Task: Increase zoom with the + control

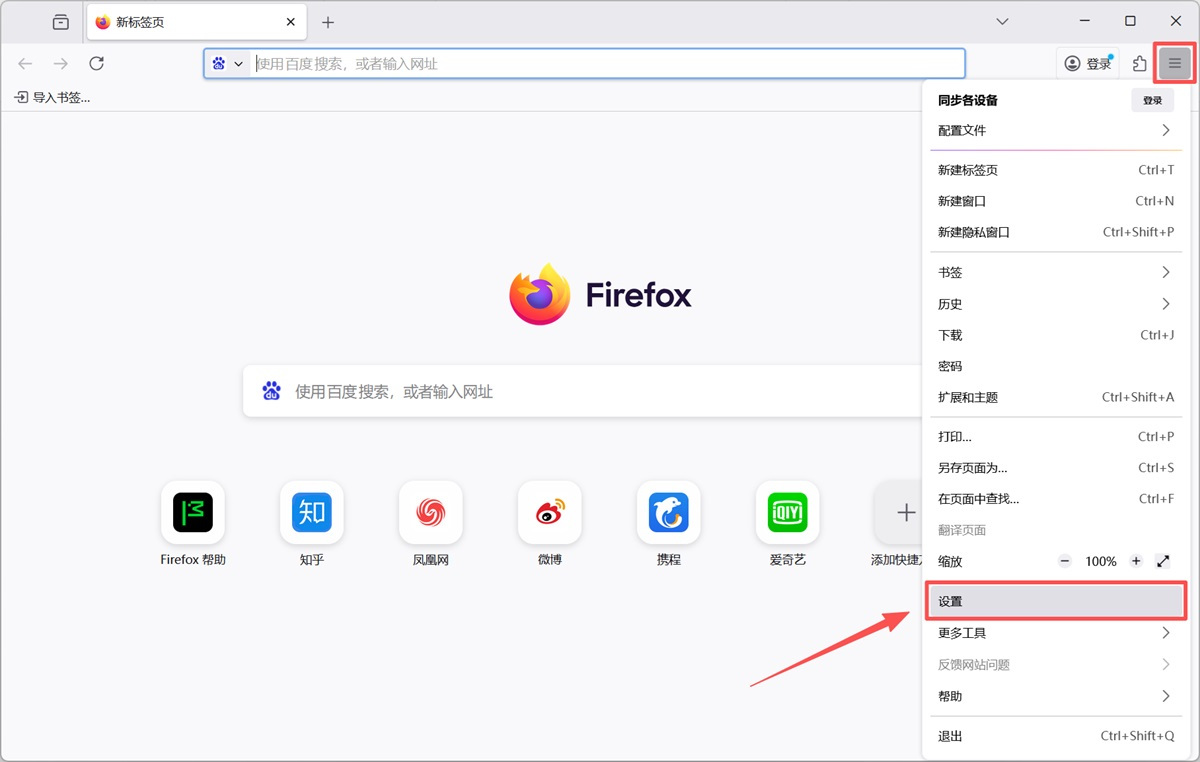Action: pyautogui.click(x=1135, y=561)
